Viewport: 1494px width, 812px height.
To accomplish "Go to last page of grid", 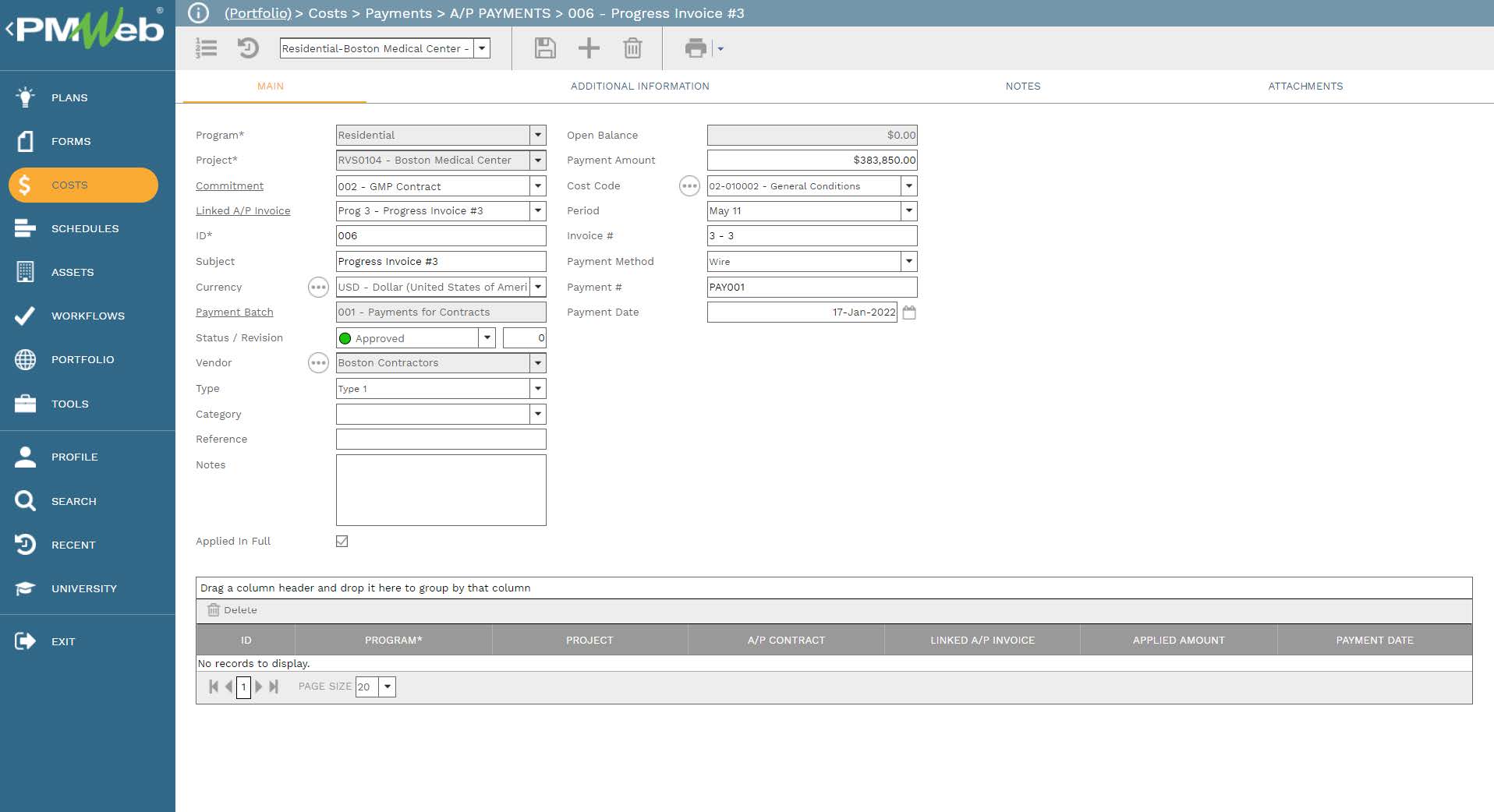I will (274, 687).
